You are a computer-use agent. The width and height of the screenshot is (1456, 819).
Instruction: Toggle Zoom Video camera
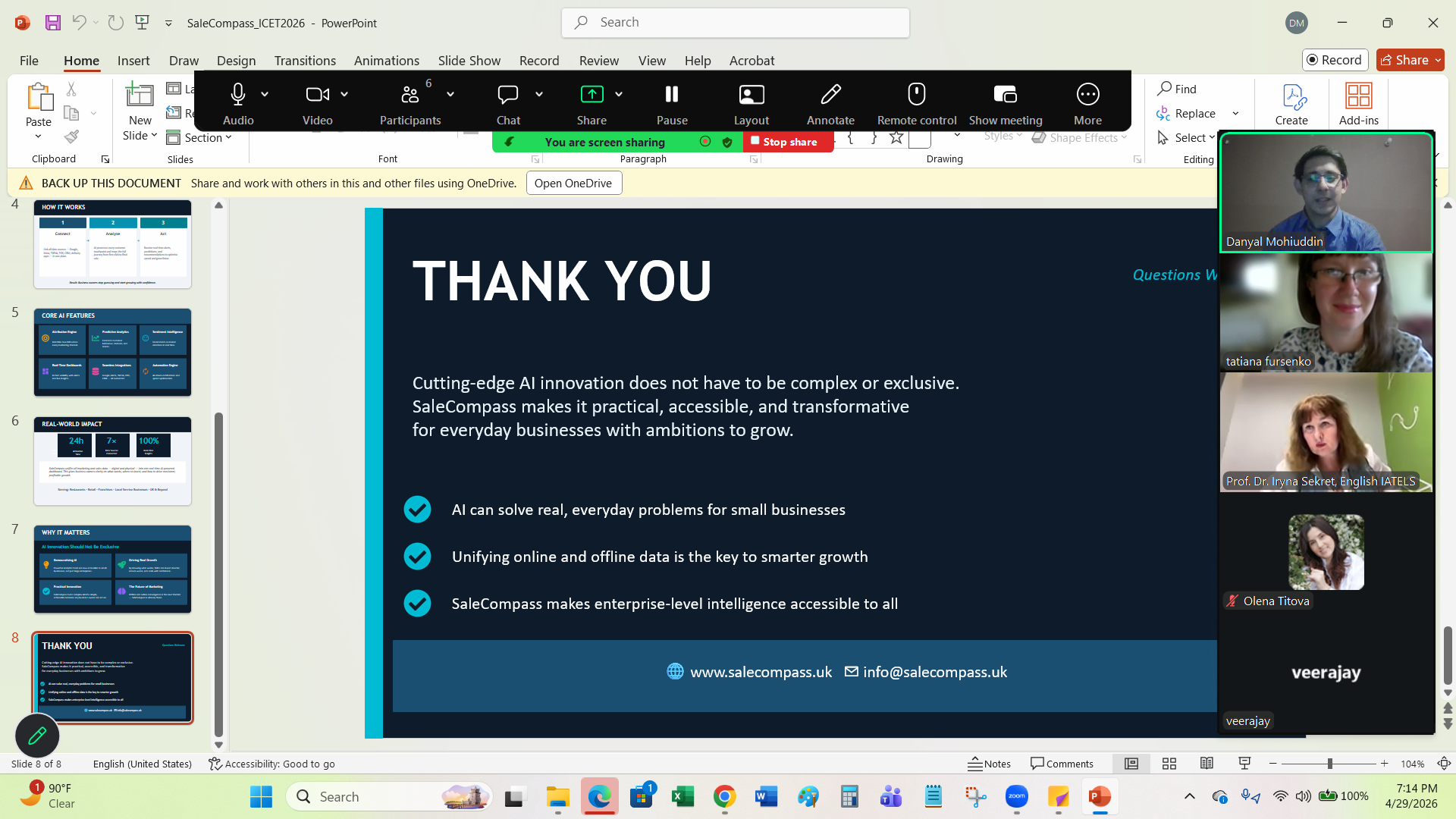[317, 103]
